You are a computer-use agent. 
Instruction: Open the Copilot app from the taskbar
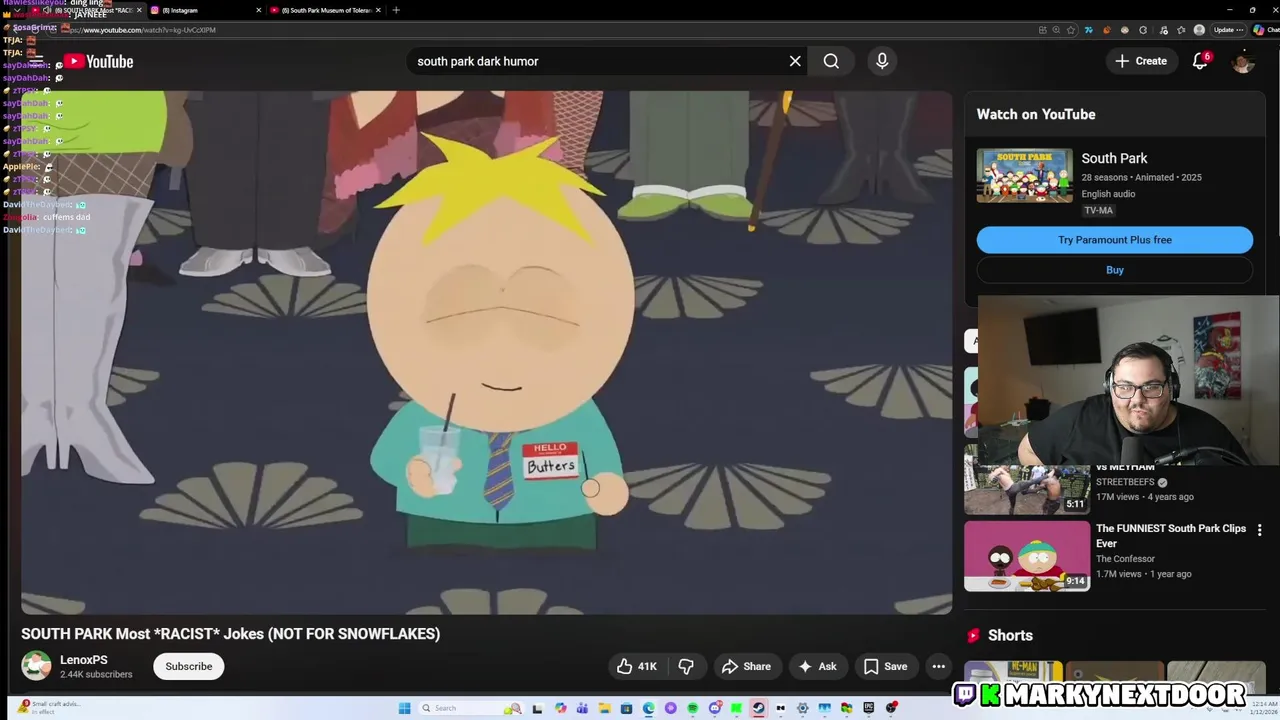[560, 708]
